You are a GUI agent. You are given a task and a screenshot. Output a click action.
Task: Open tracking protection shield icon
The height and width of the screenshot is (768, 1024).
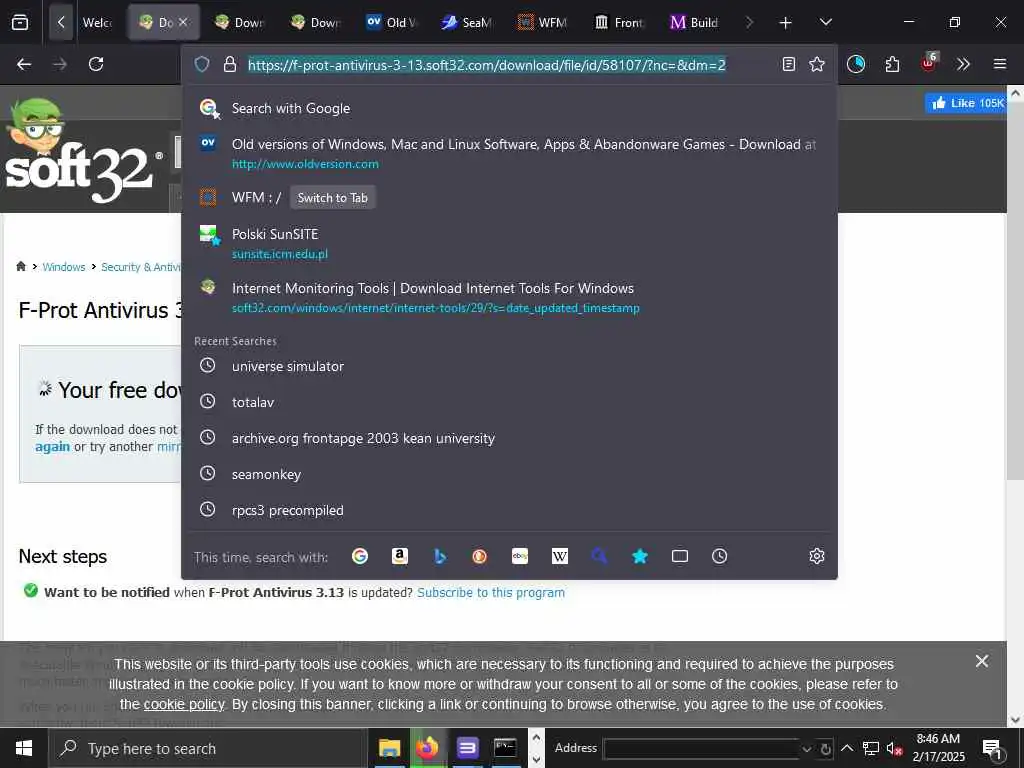point(202,64)
